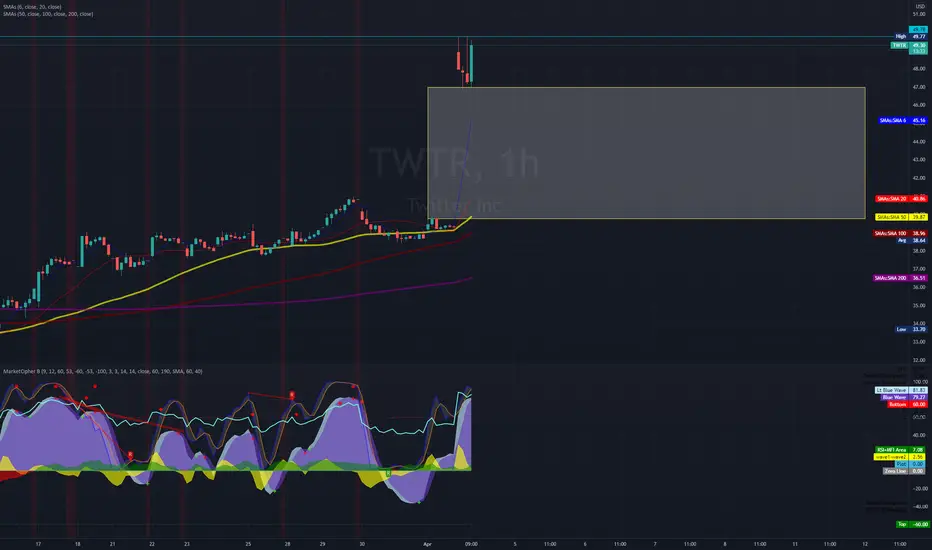Image resolution: width=932 pixels, height=550 pixels.
Task: Click the 51.00 price scale value
Action: pos(919,14)
